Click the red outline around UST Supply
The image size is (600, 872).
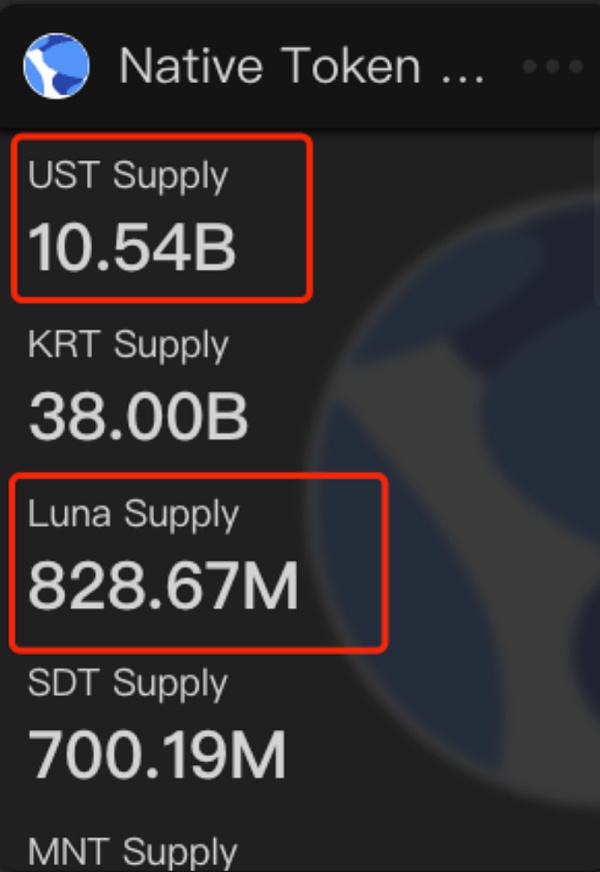(x=311, y=217)
